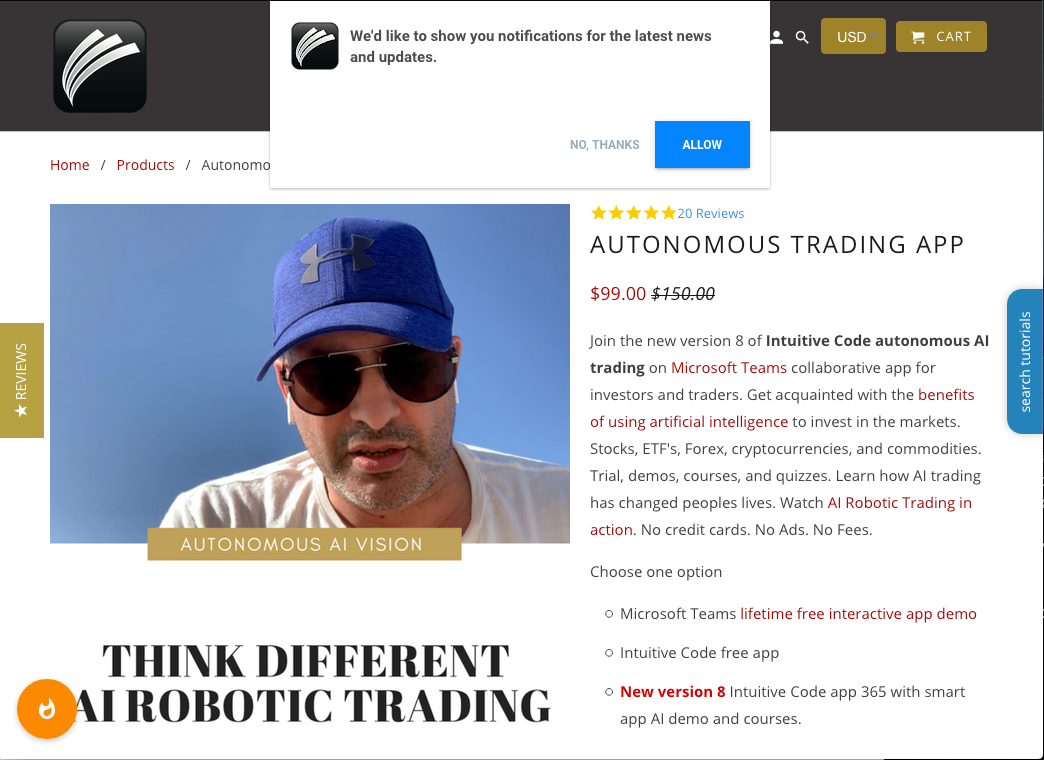This screenshot has height=760, width=1044.
Task: Allow notifications in the popup
Action: pos(702,145)
